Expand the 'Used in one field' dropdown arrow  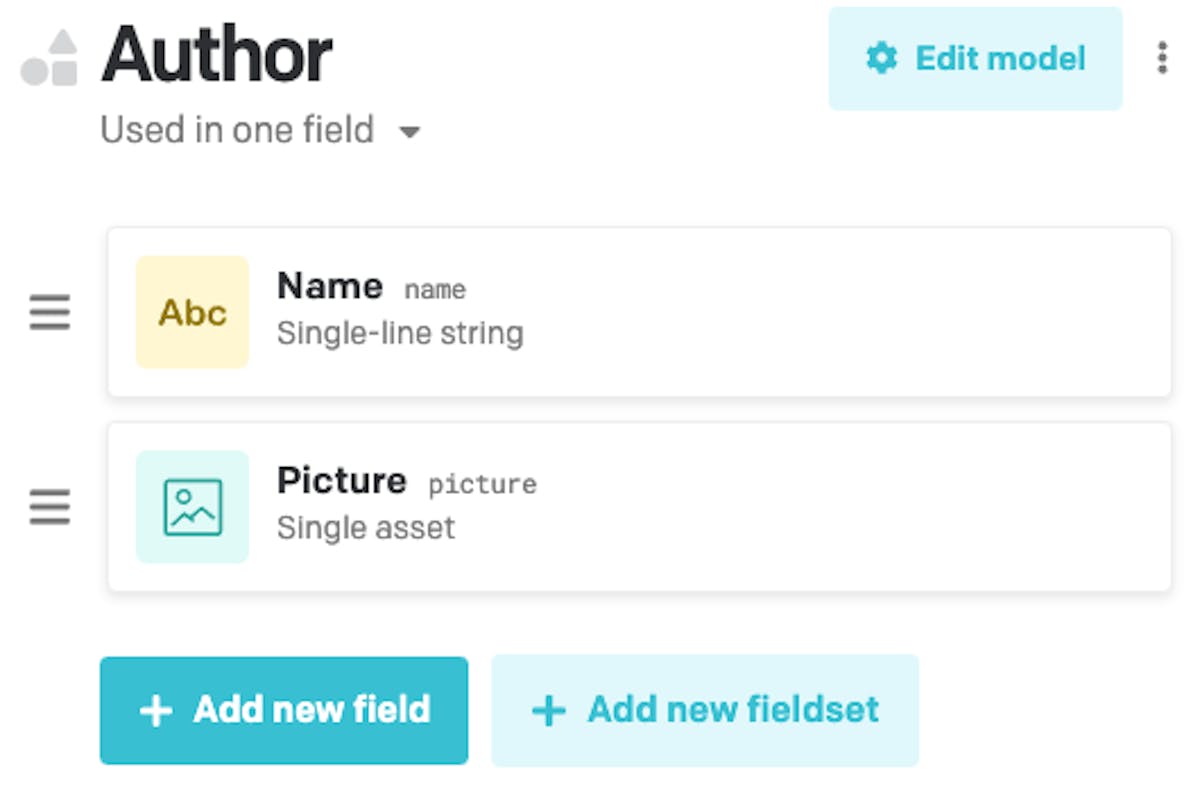click(409, 132)
